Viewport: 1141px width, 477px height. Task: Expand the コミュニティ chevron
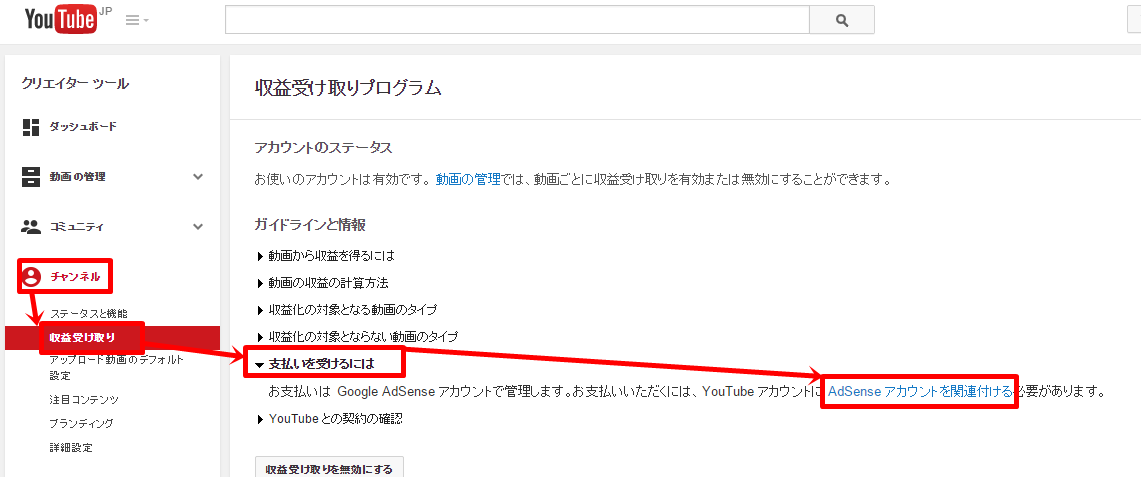coord(198,227)
